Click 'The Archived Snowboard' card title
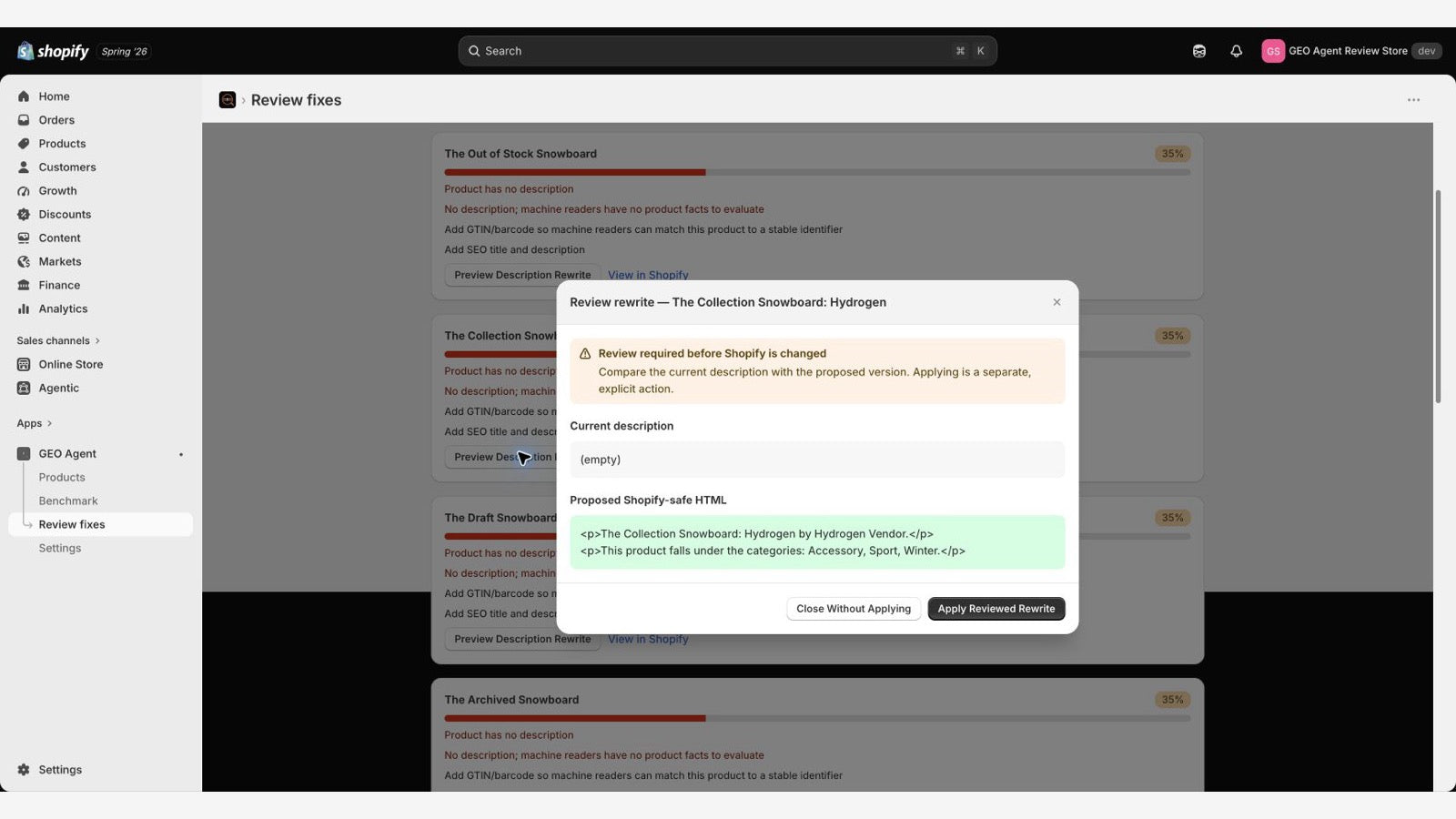Viewport: 1456px width, 819px height. point(511,700)
